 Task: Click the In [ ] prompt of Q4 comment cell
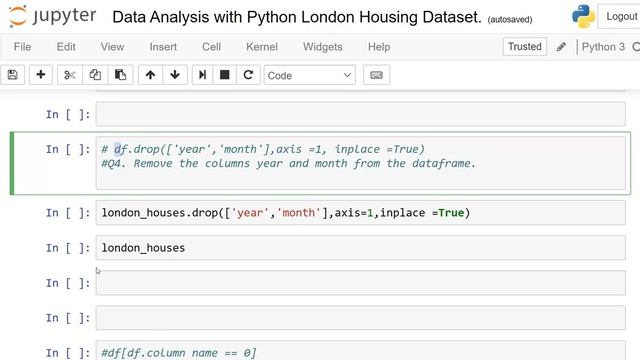68,149
